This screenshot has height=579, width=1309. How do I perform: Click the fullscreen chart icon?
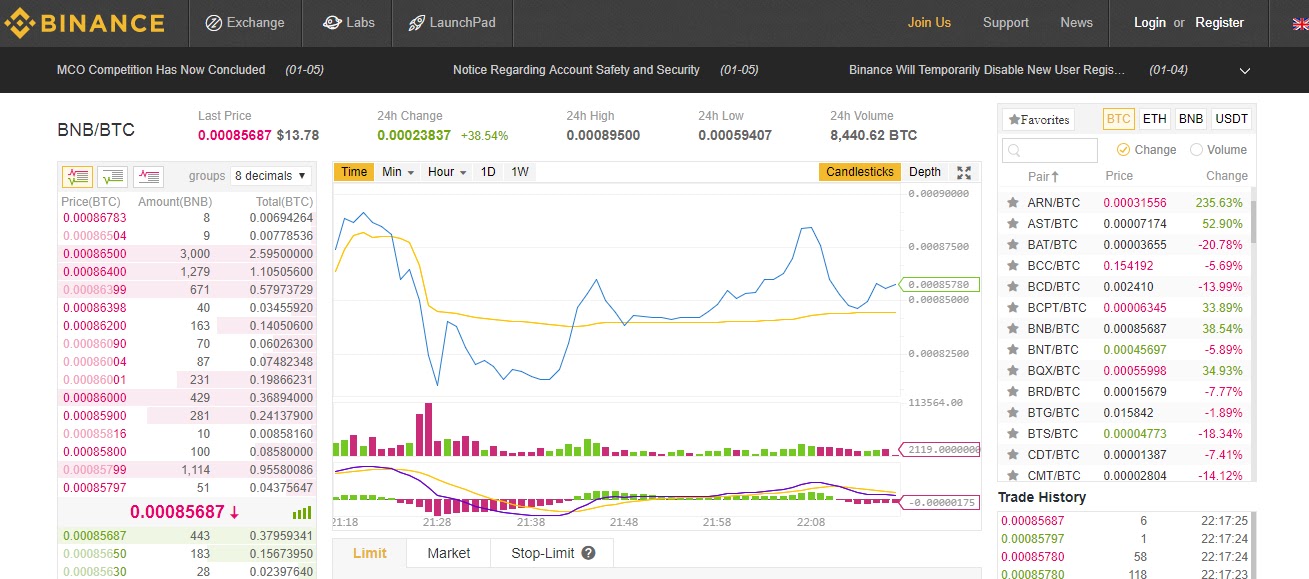click(964, 173)
